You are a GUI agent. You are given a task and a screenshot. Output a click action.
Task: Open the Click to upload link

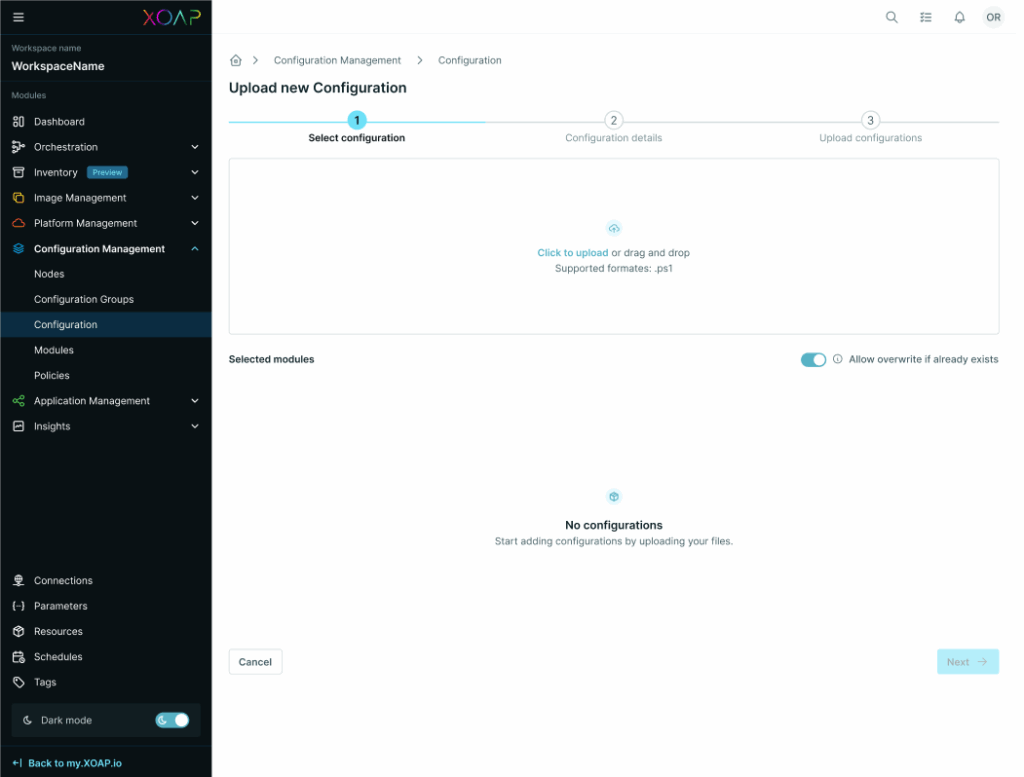[x=573, y=252]
